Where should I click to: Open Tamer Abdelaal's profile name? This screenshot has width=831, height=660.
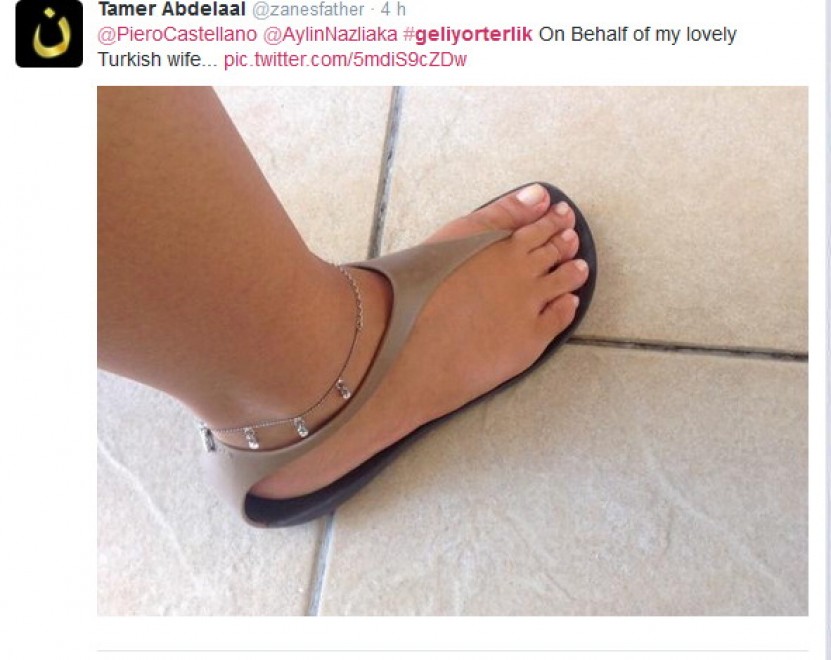[172, 9]
